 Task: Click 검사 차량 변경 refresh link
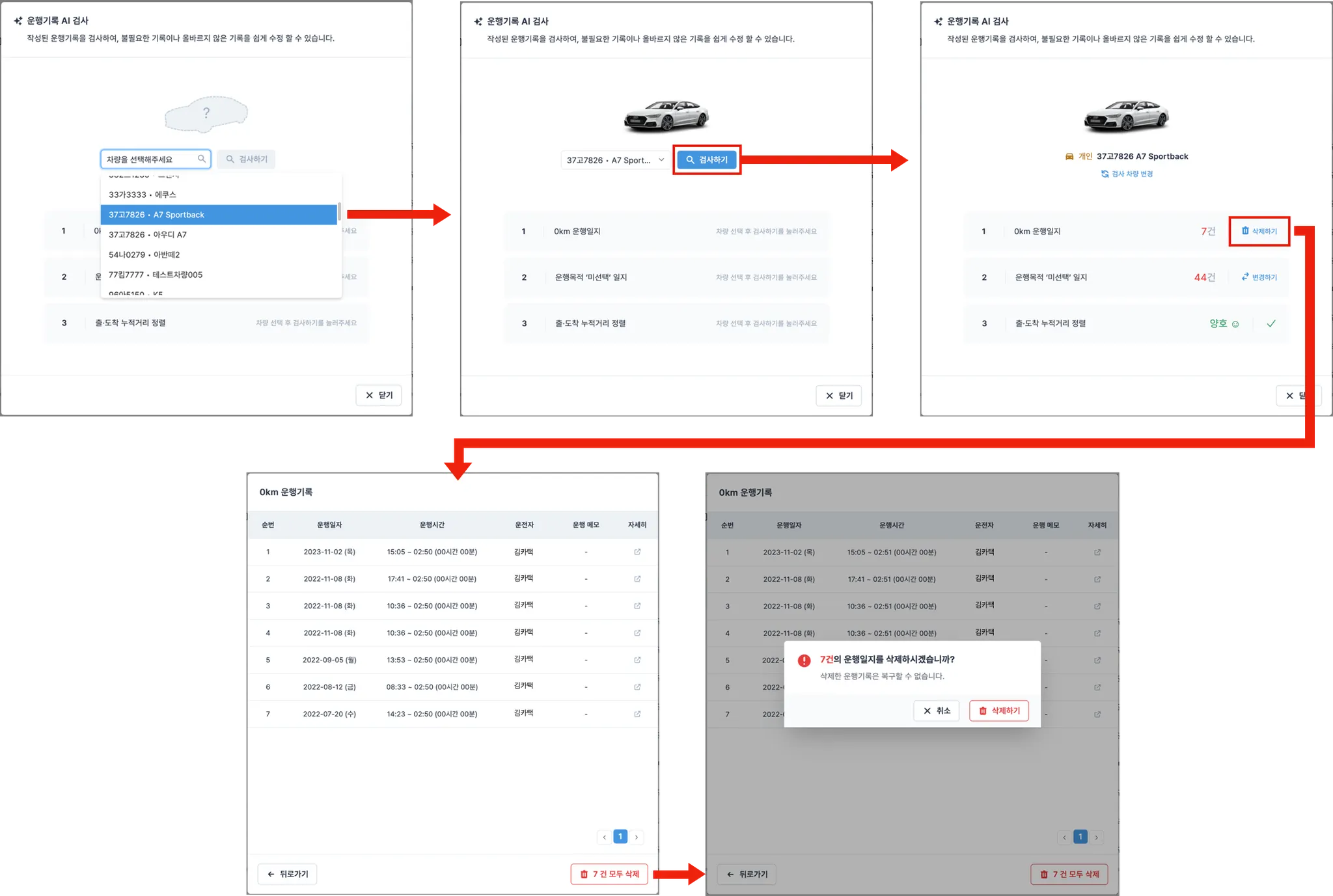pos(1127,174)
